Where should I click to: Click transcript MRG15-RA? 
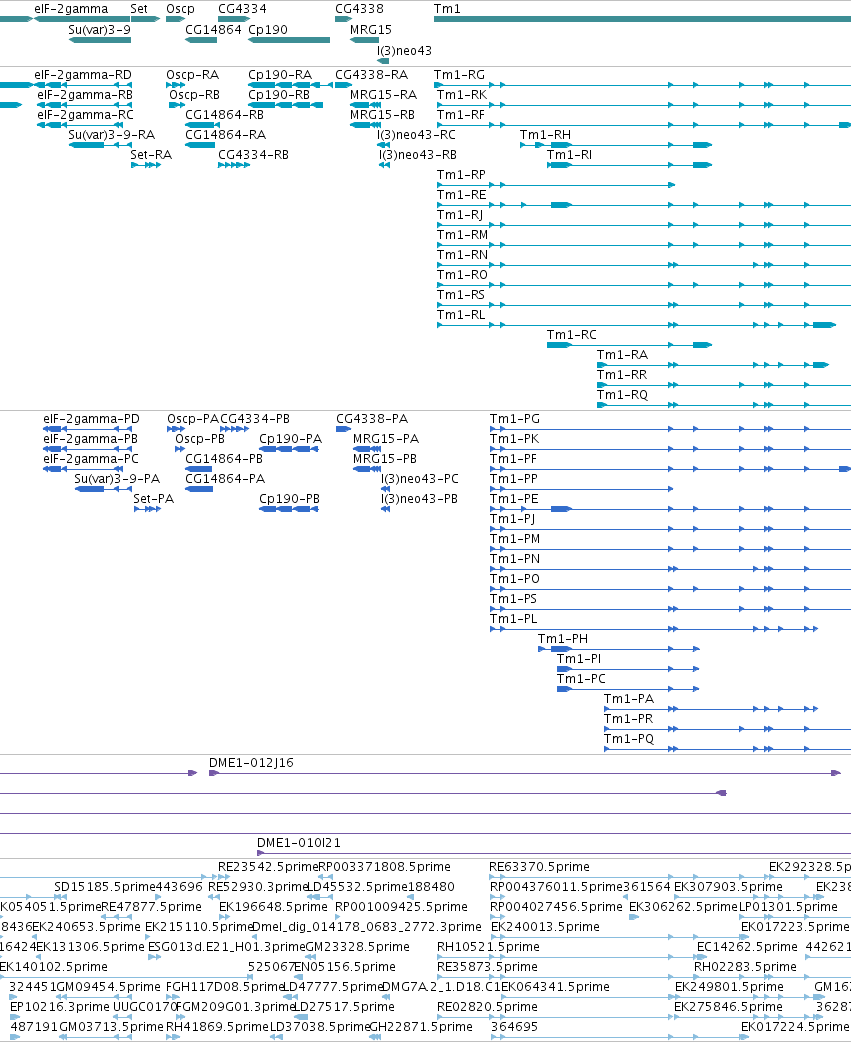[x=383, y=95]
